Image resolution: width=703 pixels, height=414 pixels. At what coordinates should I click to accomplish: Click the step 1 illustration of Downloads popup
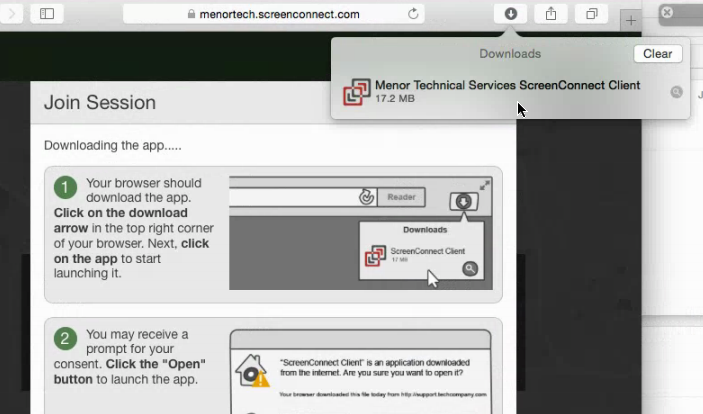(361, 233)
